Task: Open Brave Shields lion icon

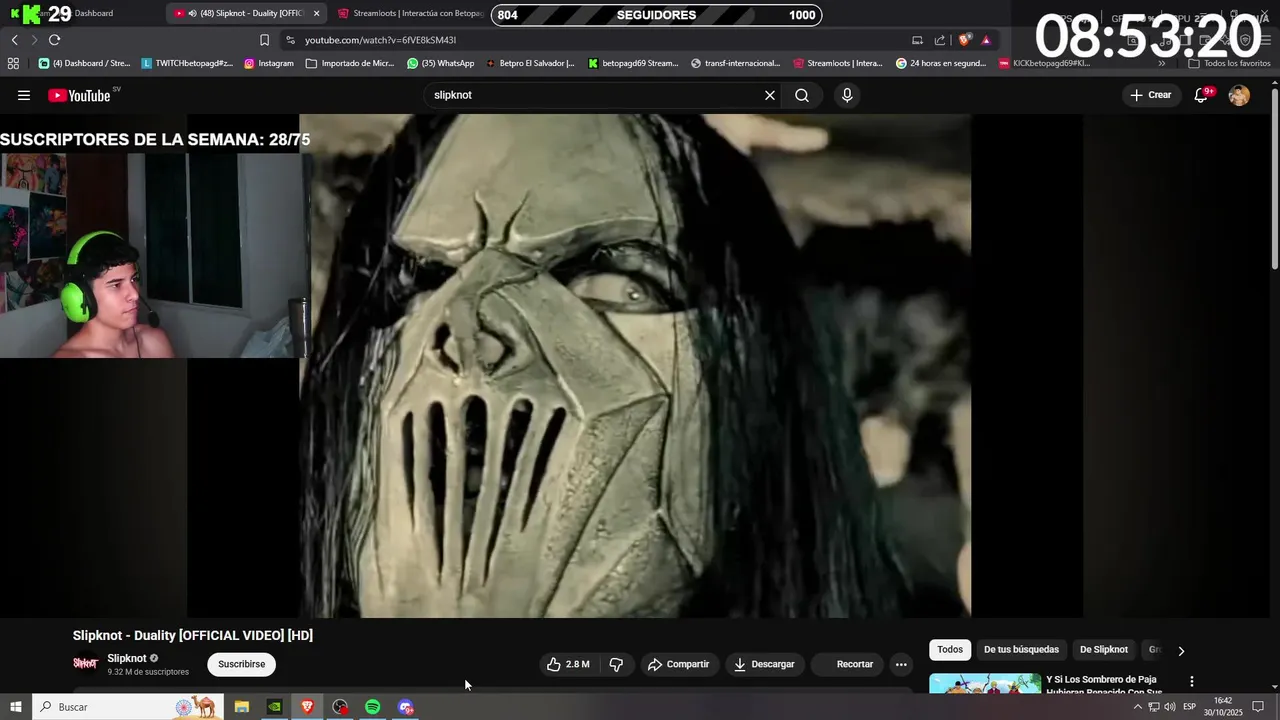Action: (x=964, y=40)
